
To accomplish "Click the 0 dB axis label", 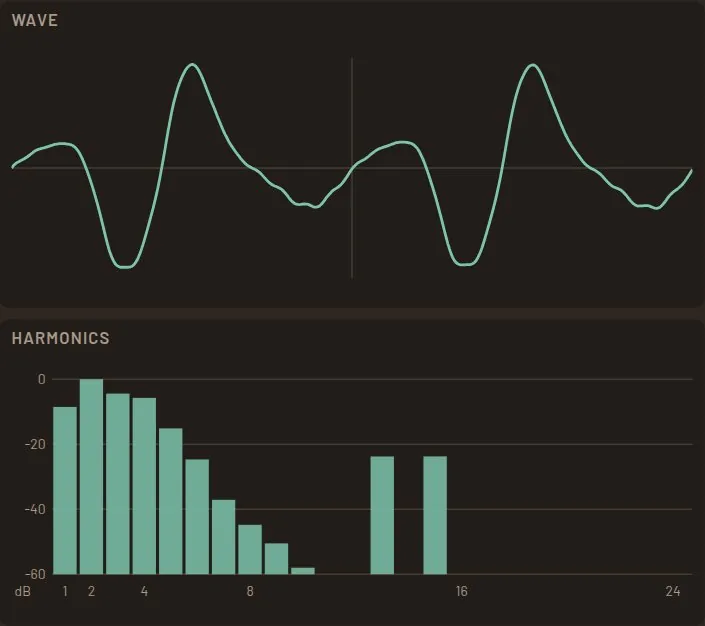I will point(42,380).
